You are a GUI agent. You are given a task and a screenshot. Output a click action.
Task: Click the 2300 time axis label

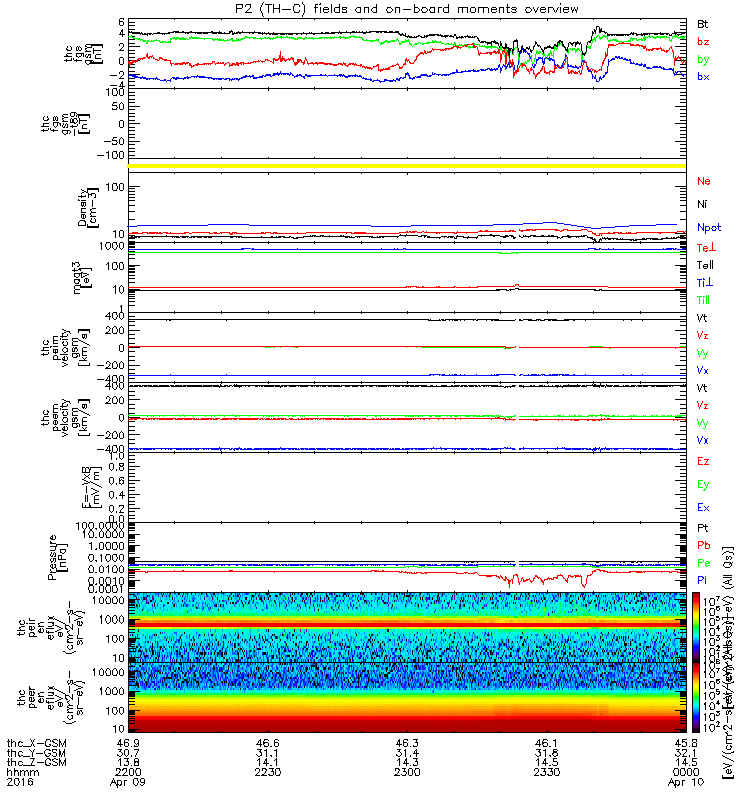(x=407, y=772)
